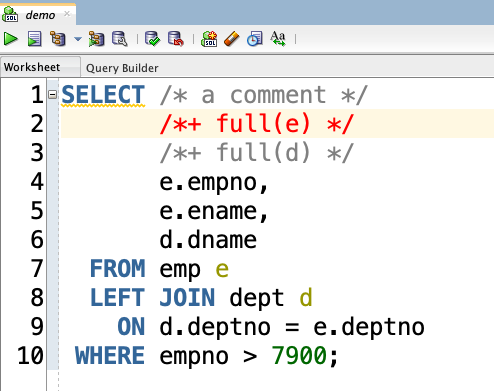This screenshot has height=391, width=494.
Task: Open the Explain Plan dropdown arrow
Action: 78,39
